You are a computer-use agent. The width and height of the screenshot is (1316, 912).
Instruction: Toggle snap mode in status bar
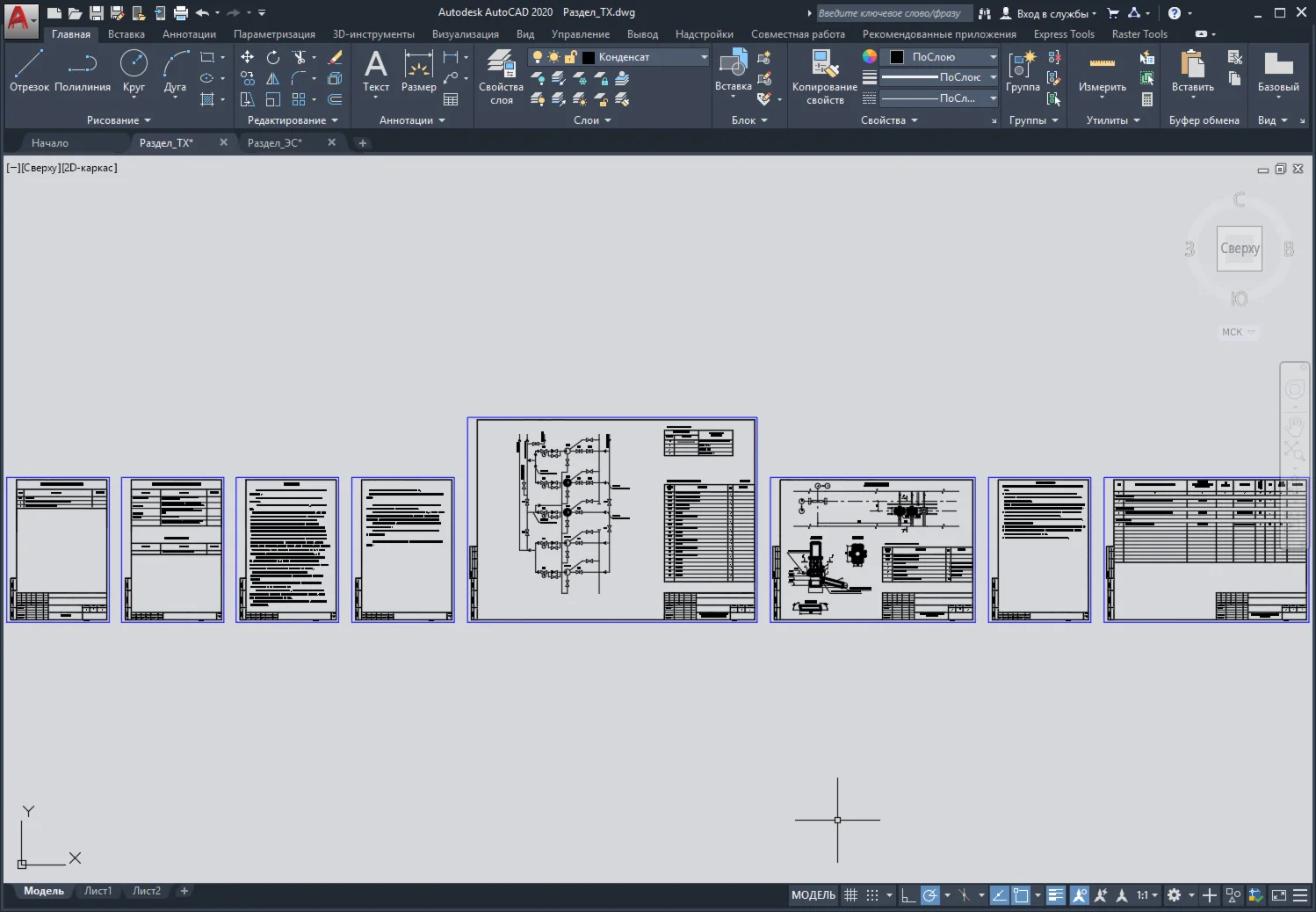point(872,895)
